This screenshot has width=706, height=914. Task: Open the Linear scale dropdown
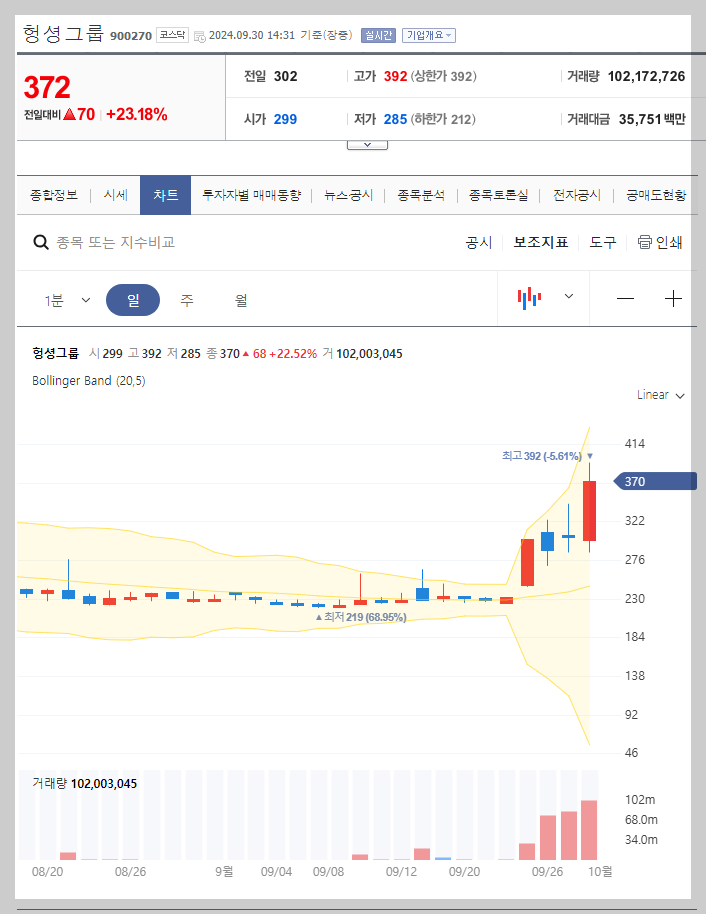(x=658, y=395)
